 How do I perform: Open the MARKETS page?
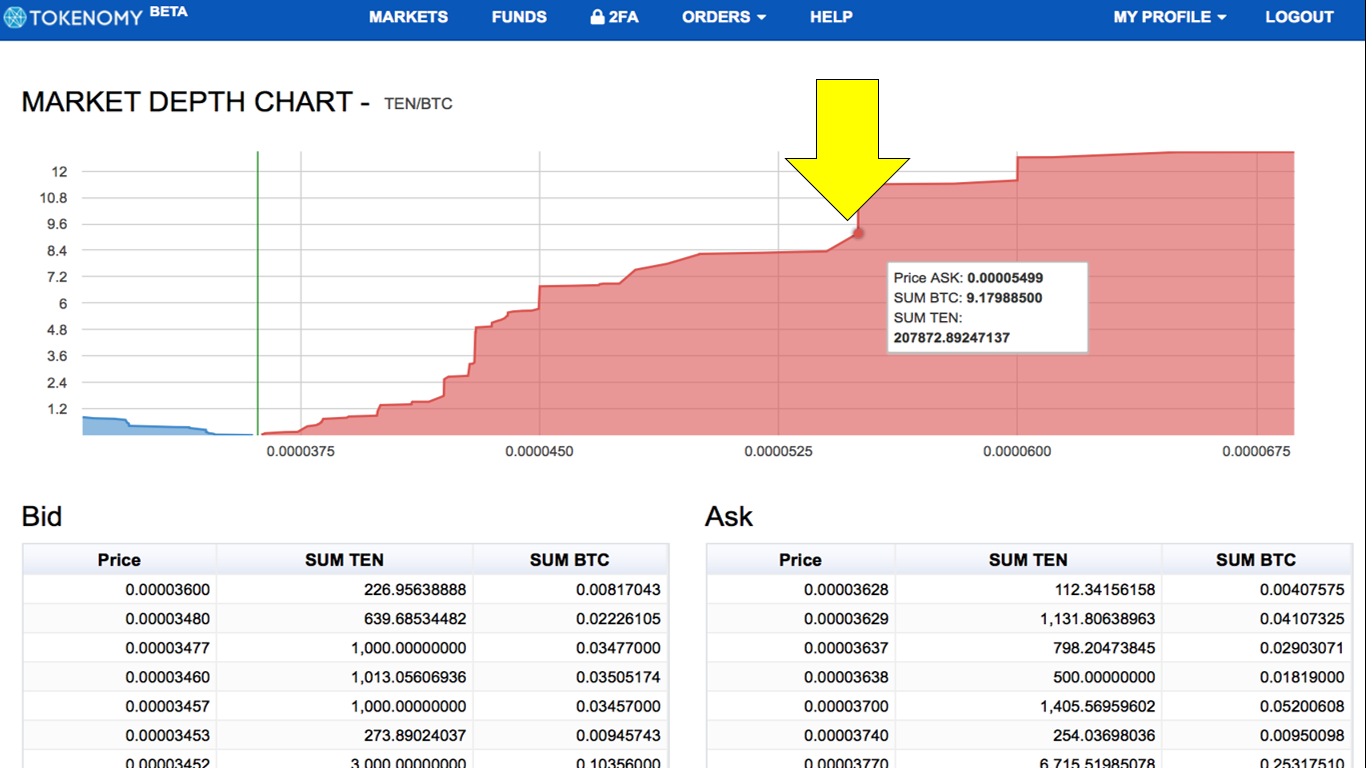[408, 17]
